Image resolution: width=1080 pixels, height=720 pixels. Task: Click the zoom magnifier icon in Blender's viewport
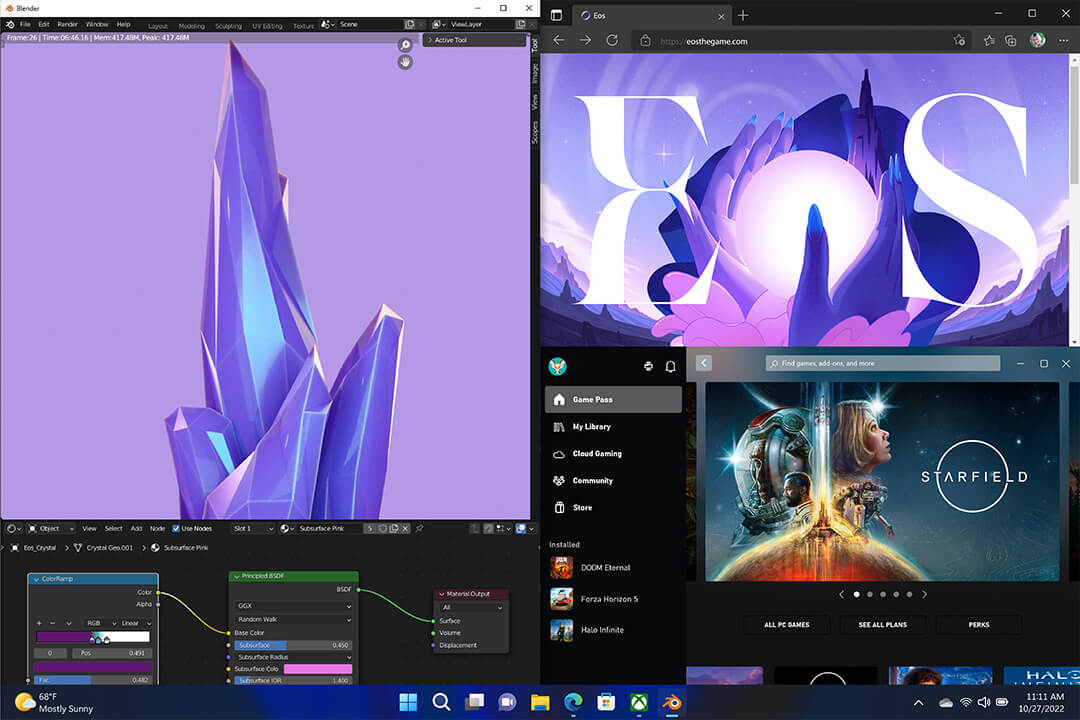[x=404, y=44]
